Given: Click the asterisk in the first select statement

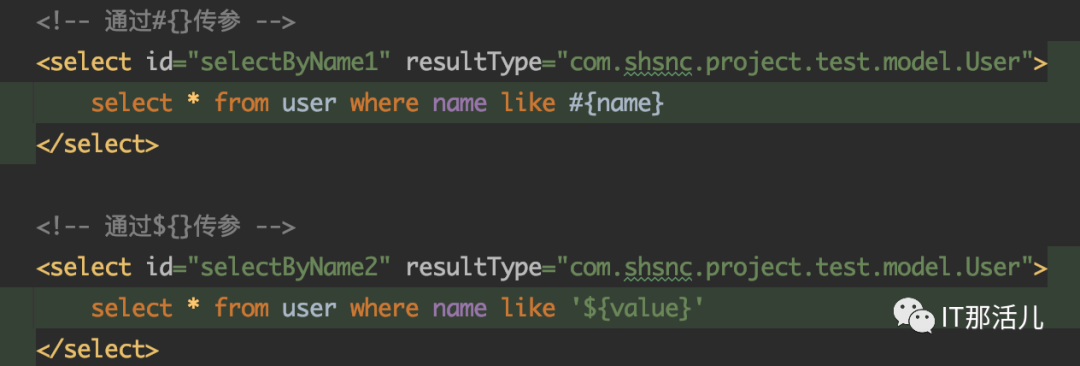Looking at the screenshot, I should [x=194, y=103].
